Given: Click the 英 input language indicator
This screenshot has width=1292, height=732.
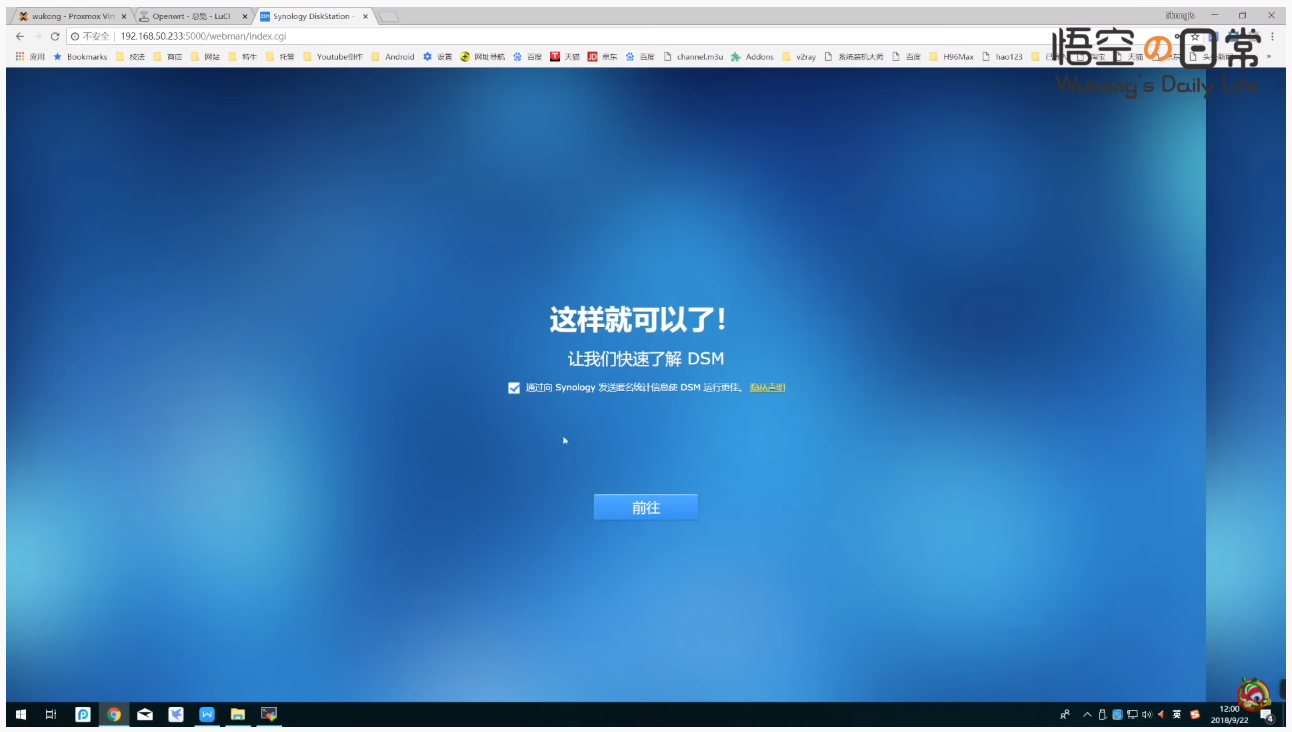Looking at the screenshot, I should [x=1177, y=714].
